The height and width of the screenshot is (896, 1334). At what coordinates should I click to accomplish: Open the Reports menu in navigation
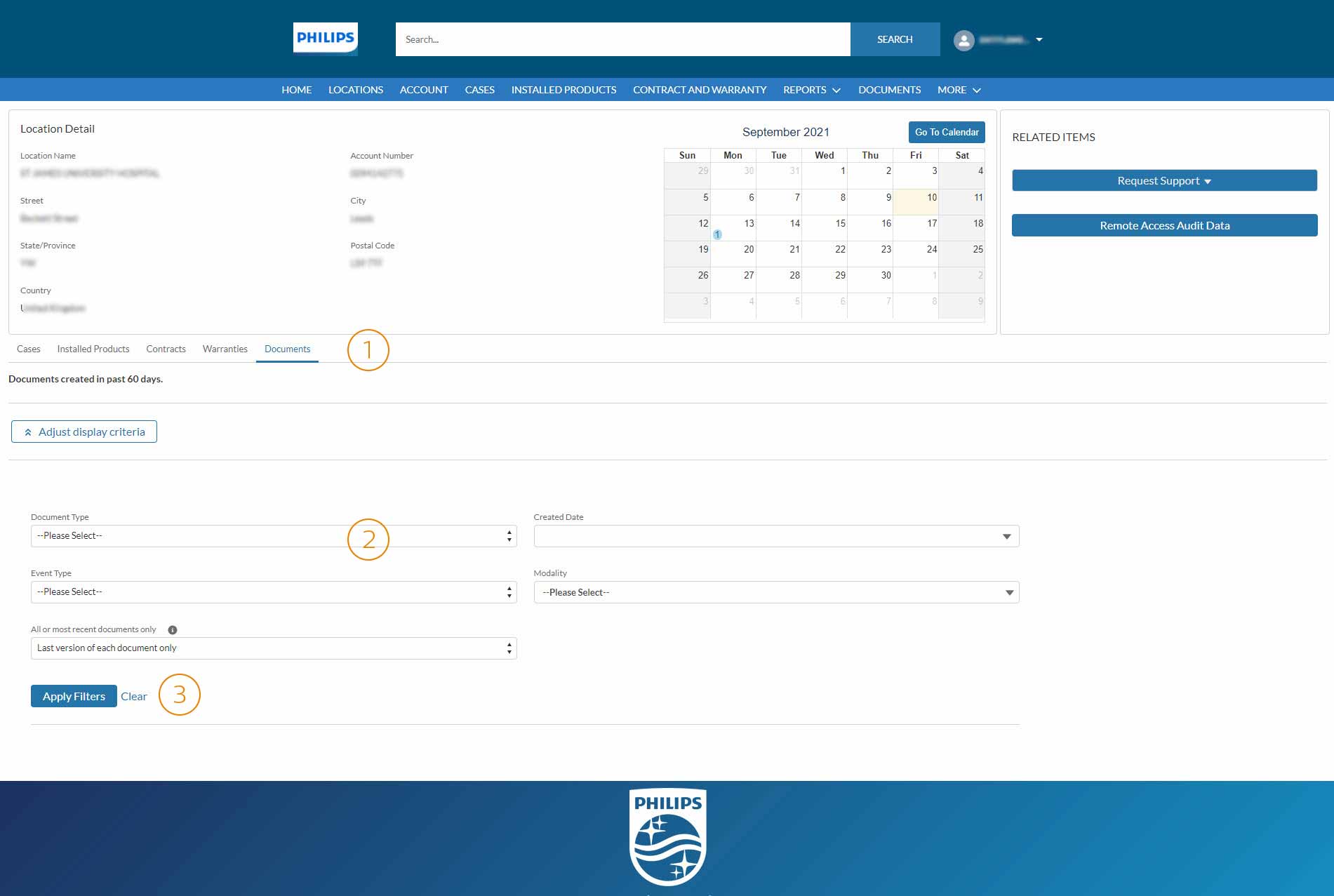[811, 90]
